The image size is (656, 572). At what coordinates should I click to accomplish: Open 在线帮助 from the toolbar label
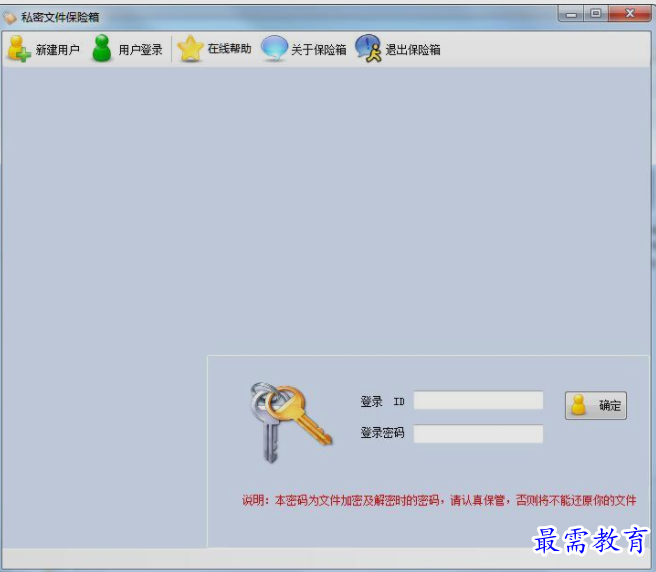point(230,49)
